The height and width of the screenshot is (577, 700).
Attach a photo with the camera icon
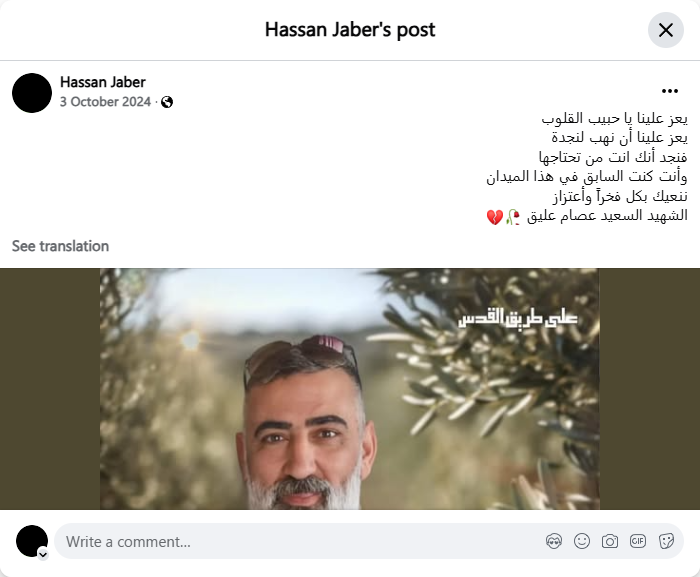(610, 541)
